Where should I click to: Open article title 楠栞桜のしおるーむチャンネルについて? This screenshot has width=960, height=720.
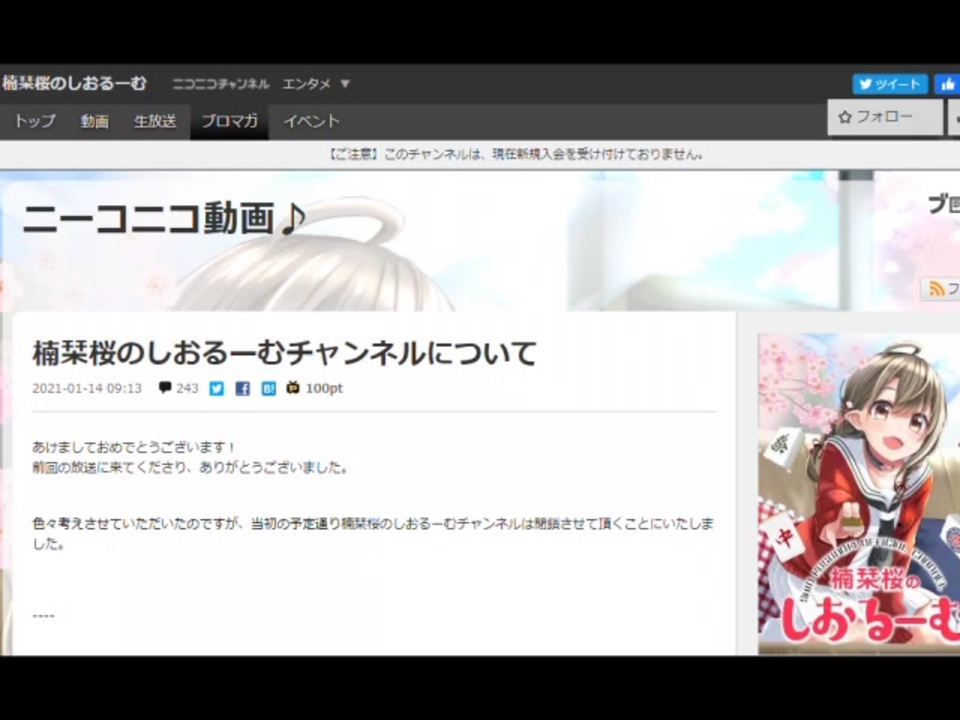tap(285, 353)
